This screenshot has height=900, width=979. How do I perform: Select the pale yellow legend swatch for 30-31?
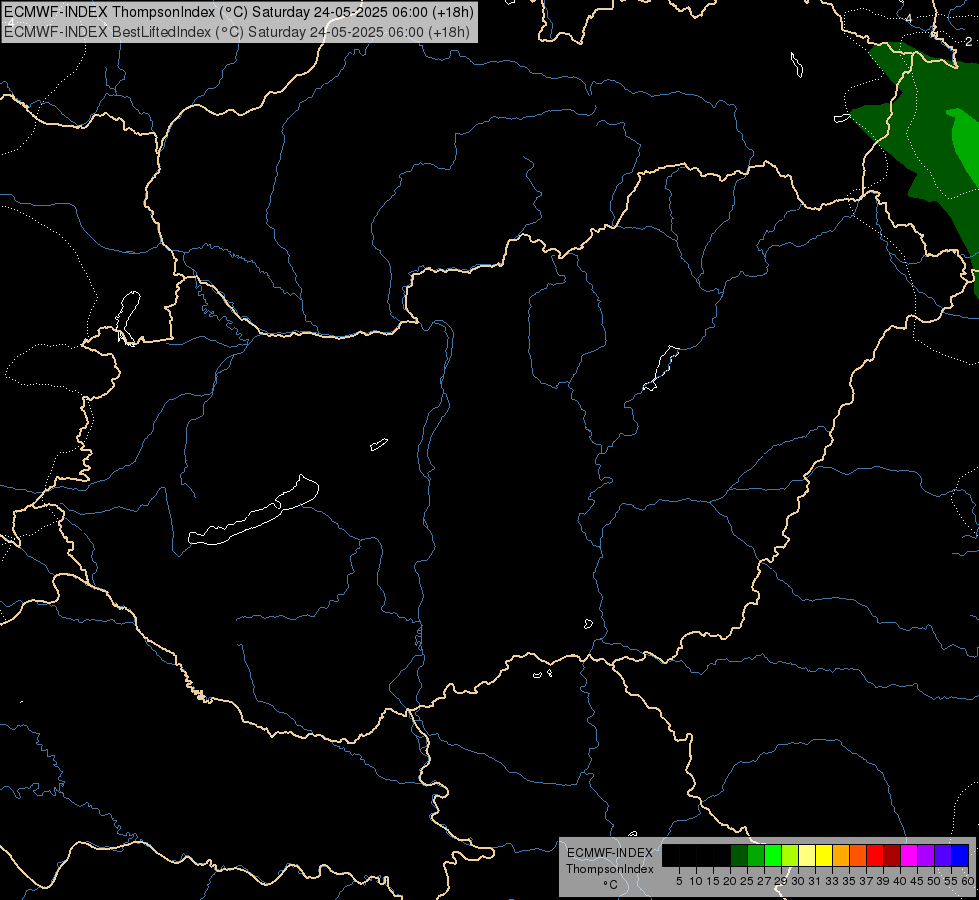(807, 855)
